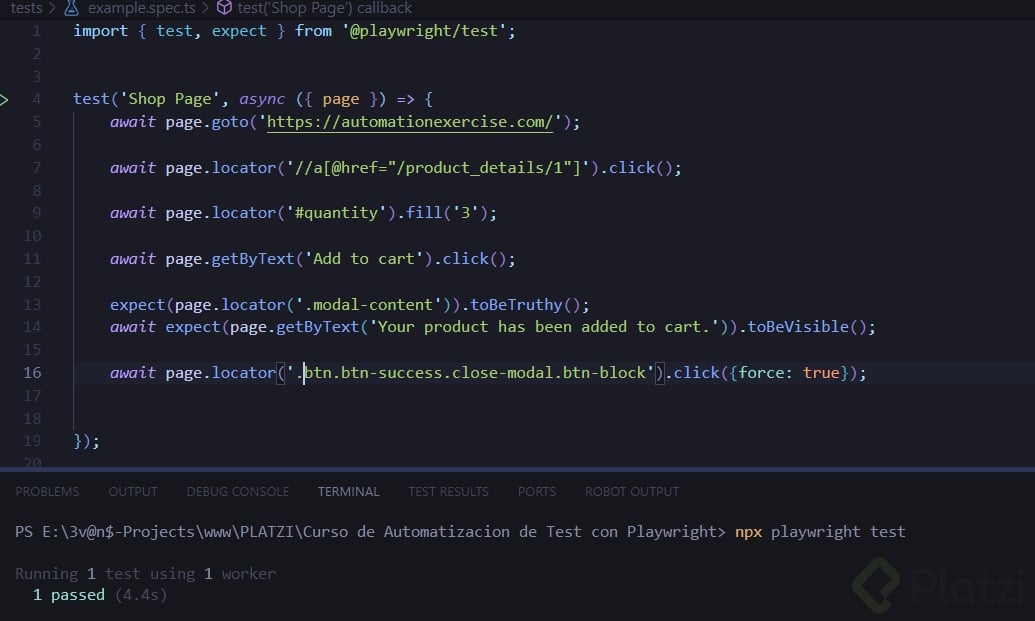The image size is (1035, 621).
Task: Click the 'force: true' option on line 16
Action: (x=788, y=373)
